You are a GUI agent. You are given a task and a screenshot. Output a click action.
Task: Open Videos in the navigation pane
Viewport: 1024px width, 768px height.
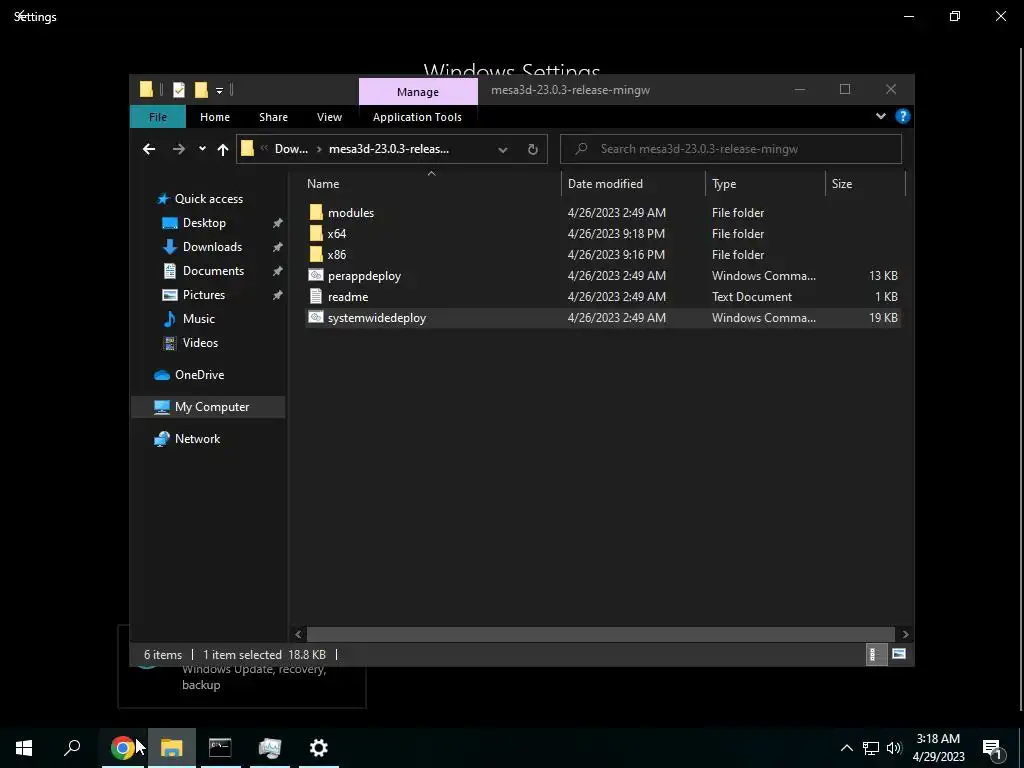[x=200, y=343]
